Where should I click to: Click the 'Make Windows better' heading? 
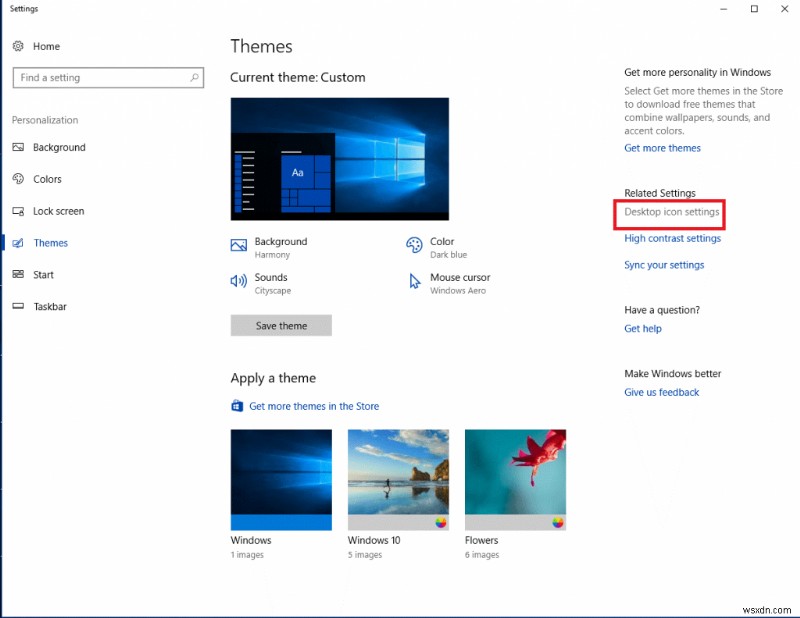(x=672, y=374)
